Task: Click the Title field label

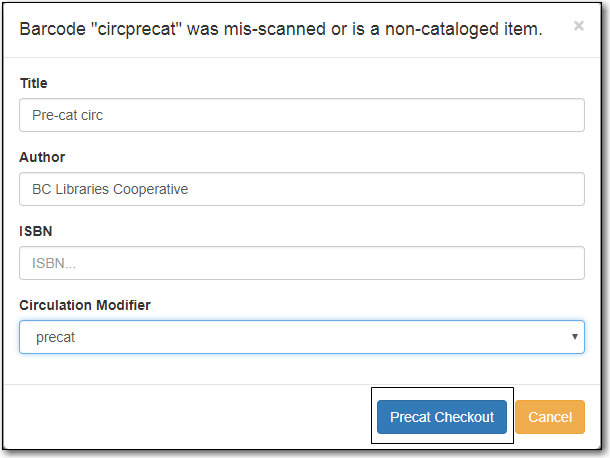Action: point(33,83)
